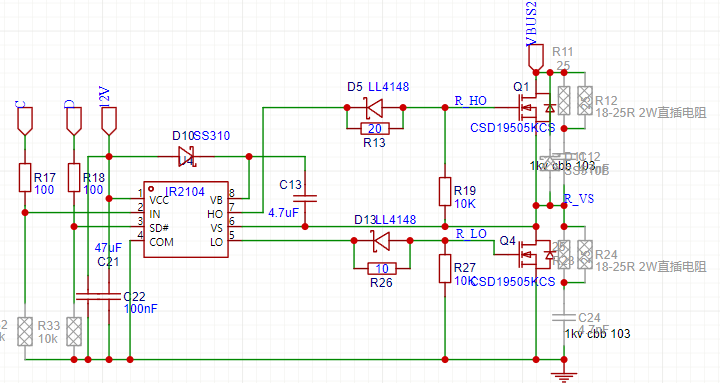Click the R27 designator text

tap(465, 268)
